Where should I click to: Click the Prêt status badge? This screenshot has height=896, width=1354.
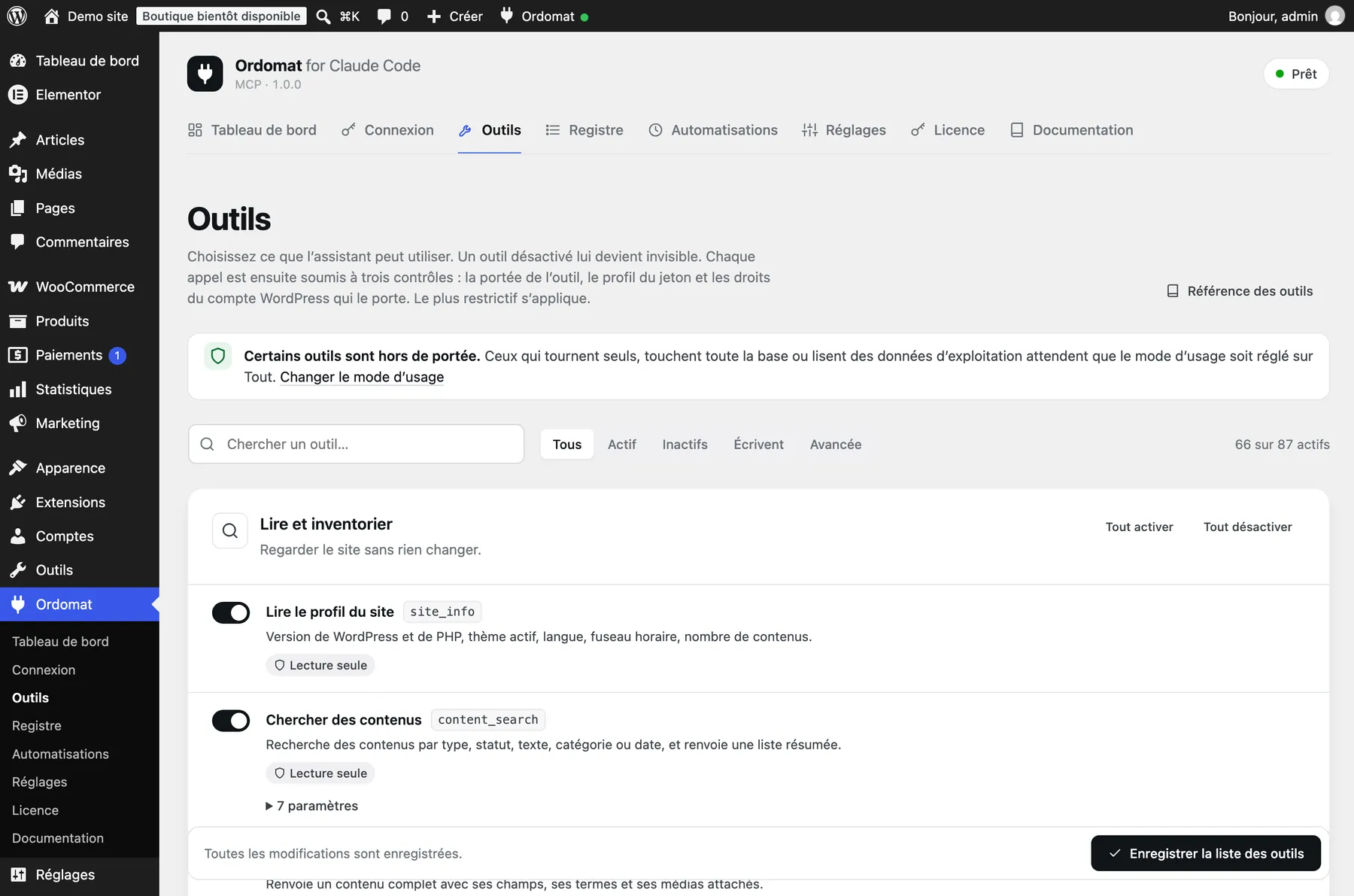tap(1296, 74)
